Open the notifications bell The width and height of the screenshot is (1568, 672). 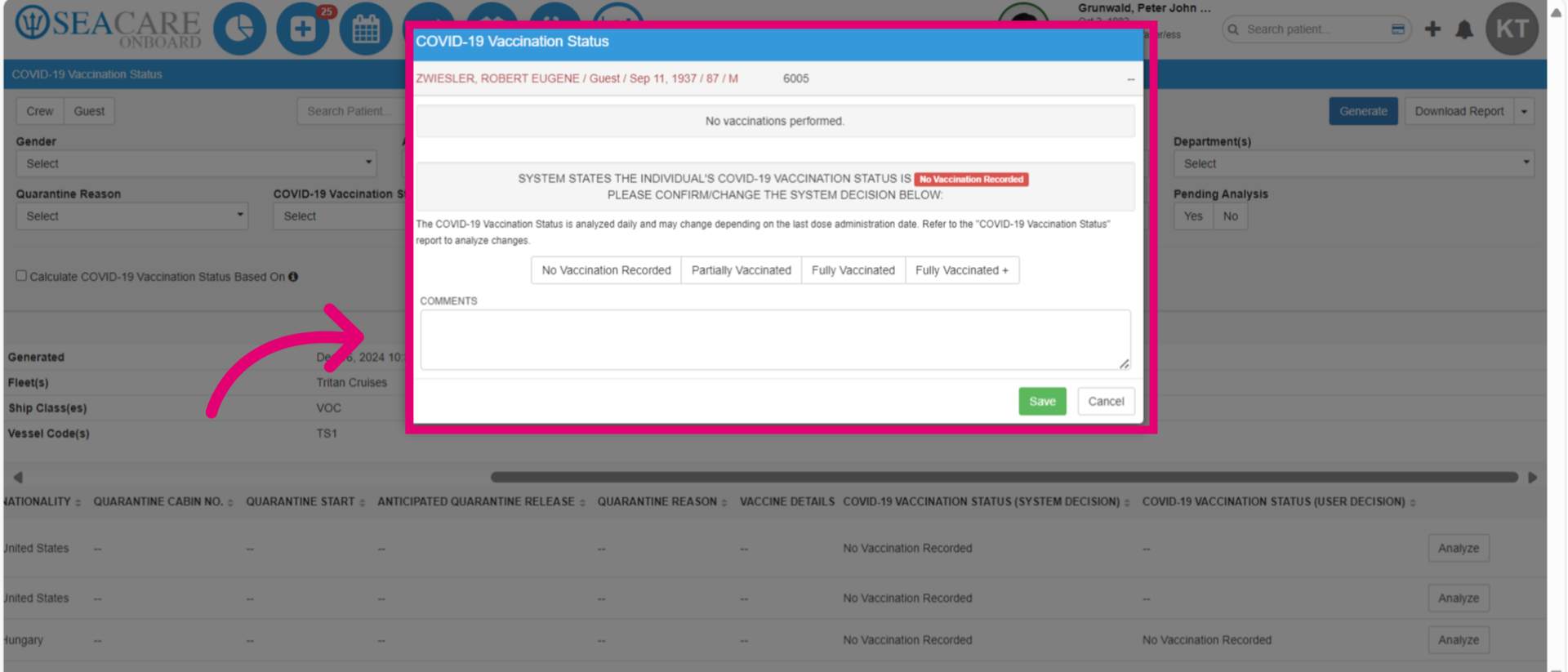point(1464,30)
